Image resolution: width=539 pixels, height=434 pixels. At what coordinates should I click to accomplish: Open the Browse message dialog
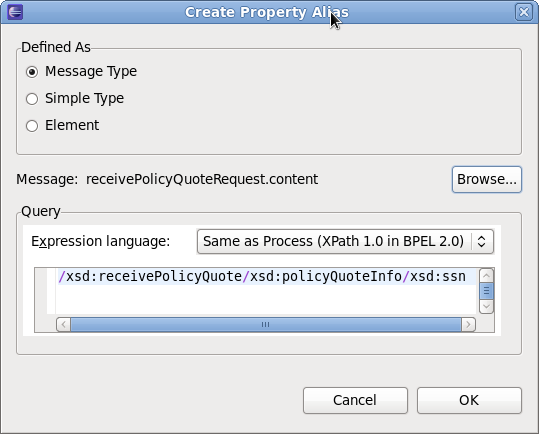(487, 179)
